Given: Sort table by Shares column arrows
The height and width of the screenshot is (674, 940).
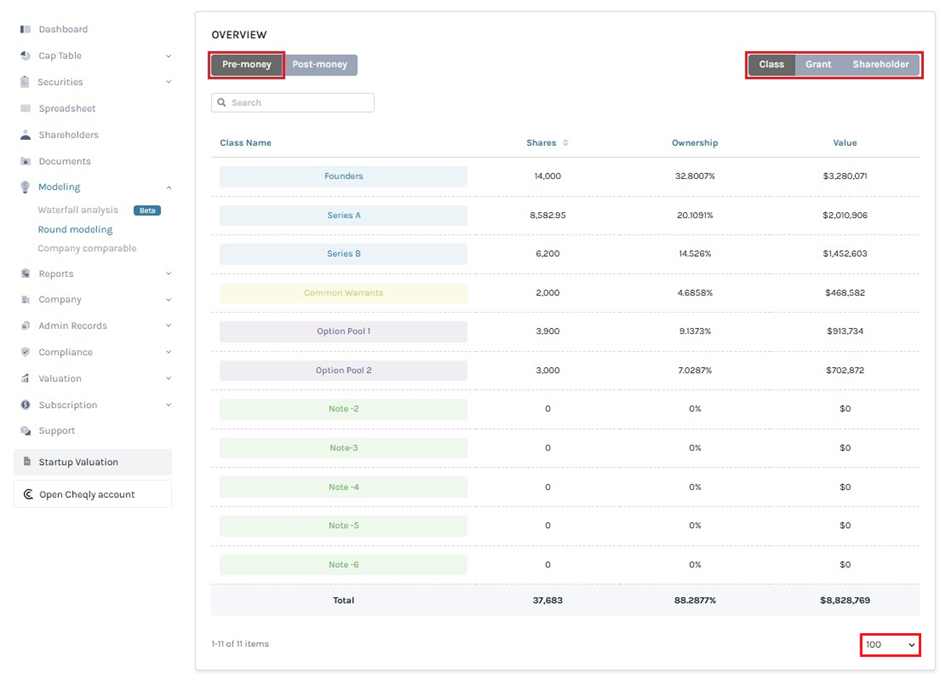Looking at the screenshot, I should click(x=565, y=143).
